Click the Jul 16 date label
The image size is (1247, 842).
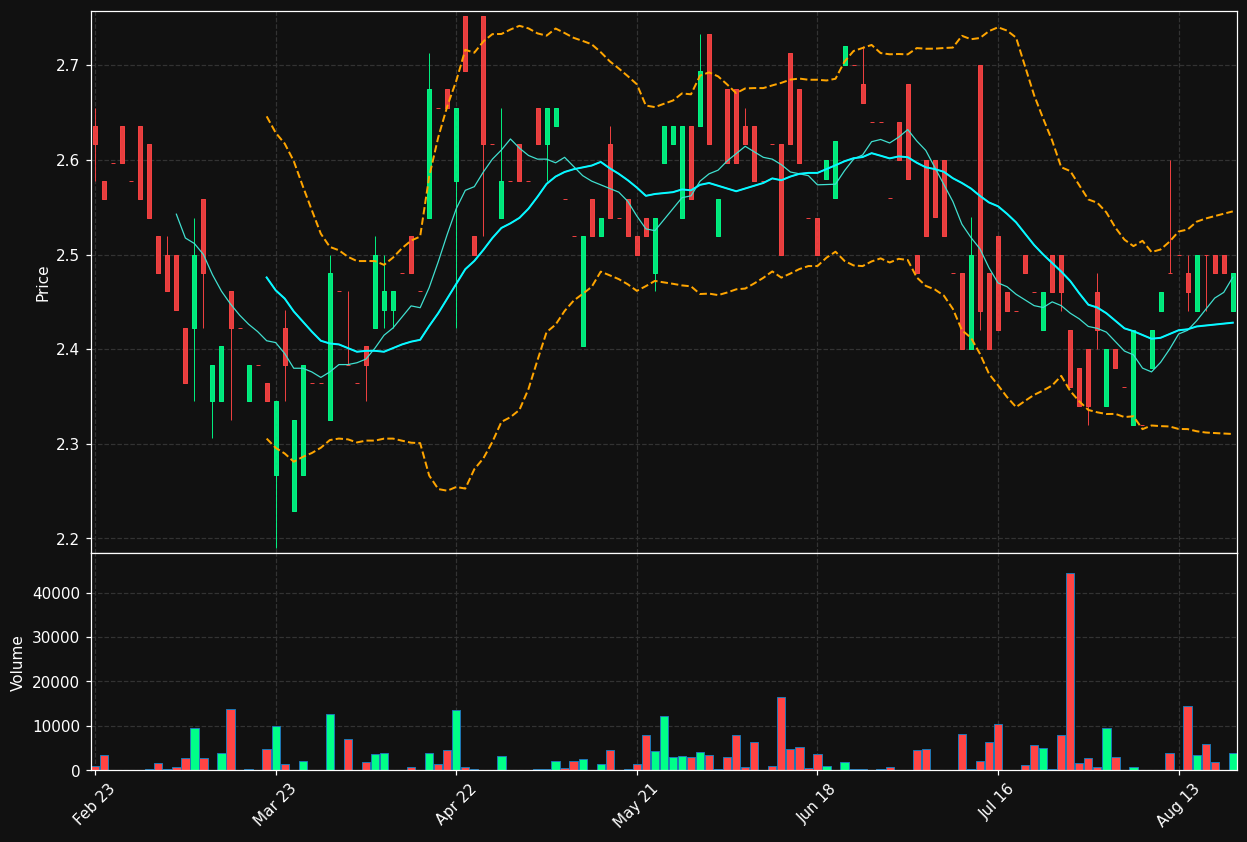[996, 804]
